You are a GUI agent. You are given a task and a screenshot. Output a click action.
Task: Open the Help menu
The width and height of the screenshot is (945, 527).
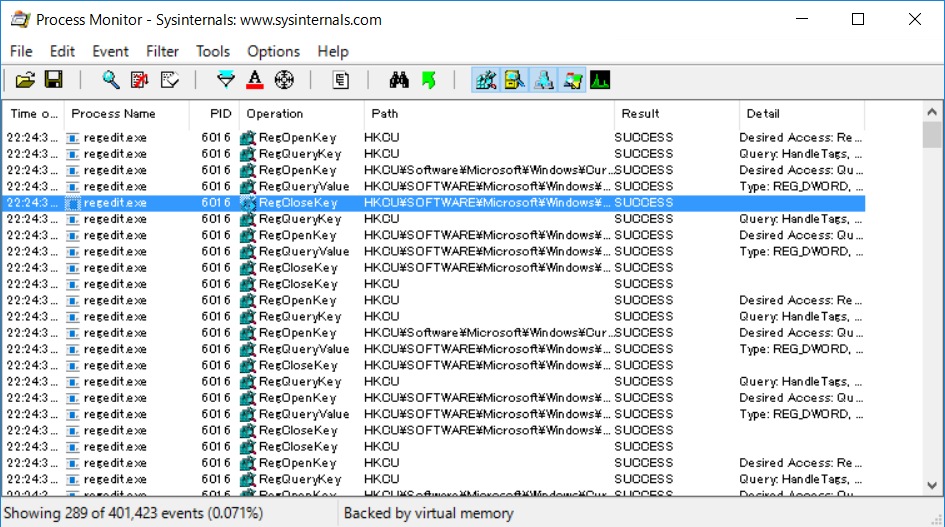(x=333, y=51)
